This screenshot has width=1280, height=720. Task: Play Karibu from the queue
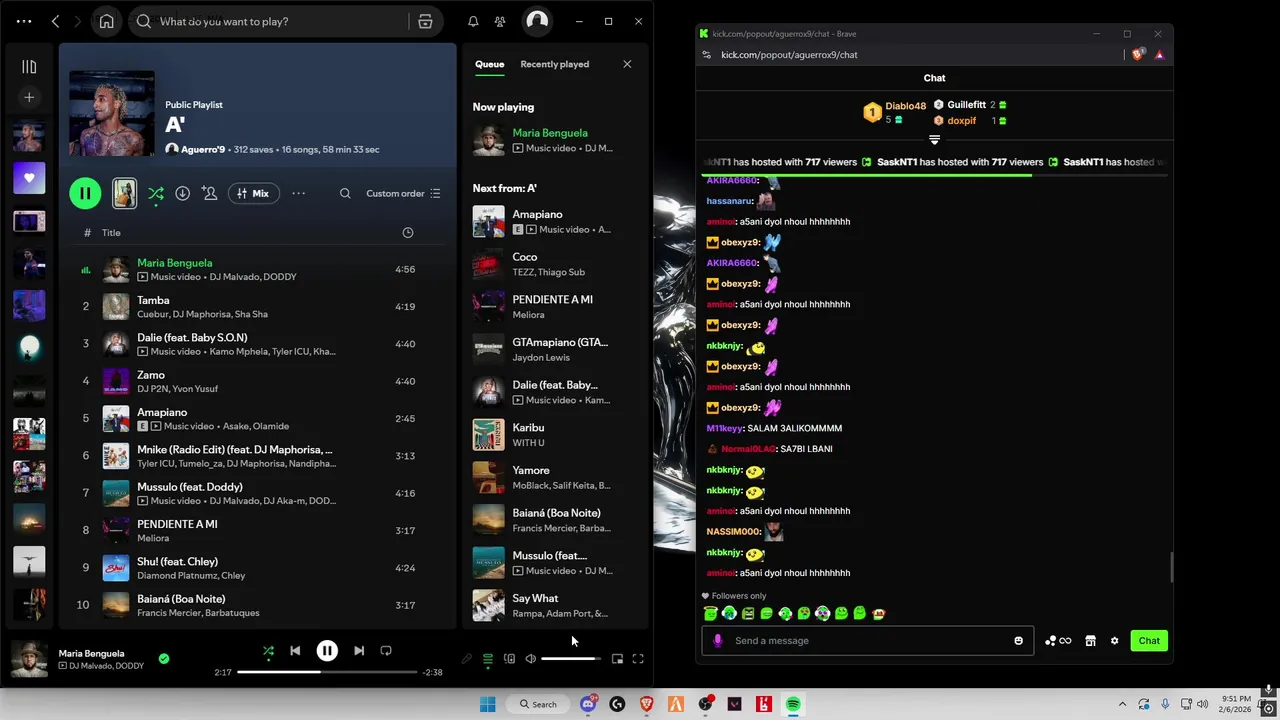click(x=555, y=434)
